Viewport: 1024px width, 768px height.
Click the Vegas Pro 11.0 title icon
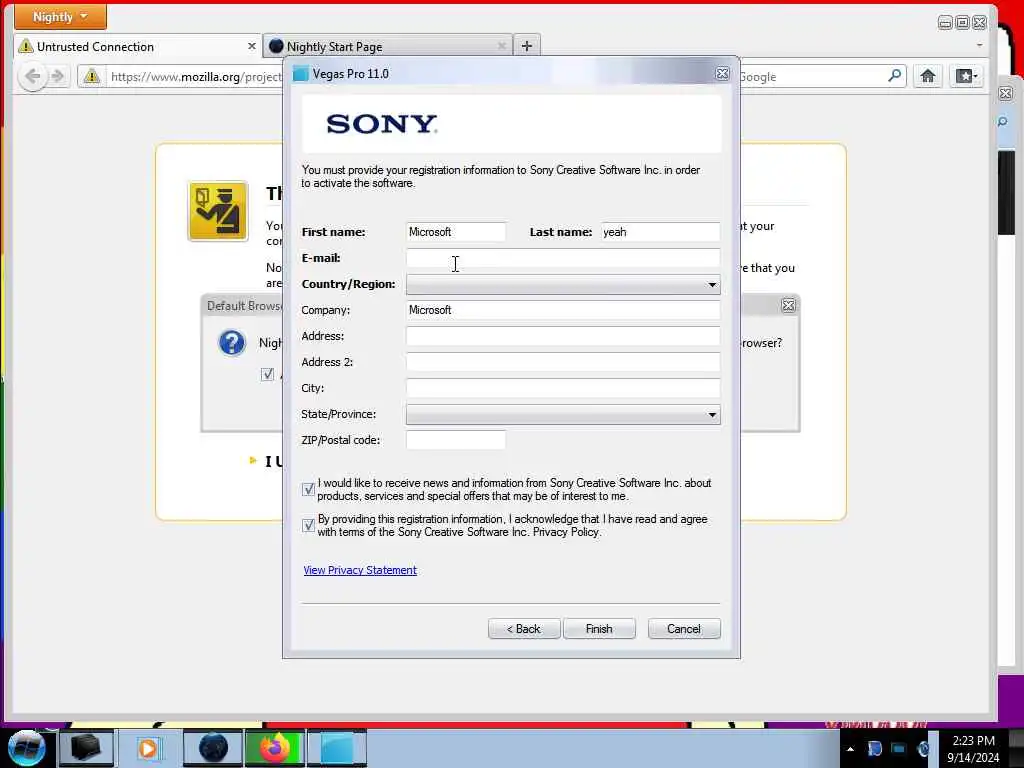[300, 74]
